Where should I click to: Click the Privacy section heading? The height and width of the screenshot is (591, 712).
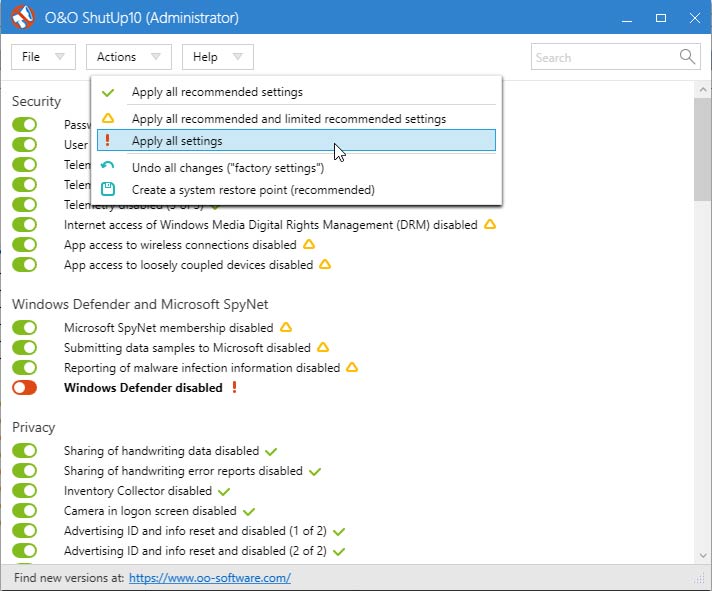(x=34, y=428)
